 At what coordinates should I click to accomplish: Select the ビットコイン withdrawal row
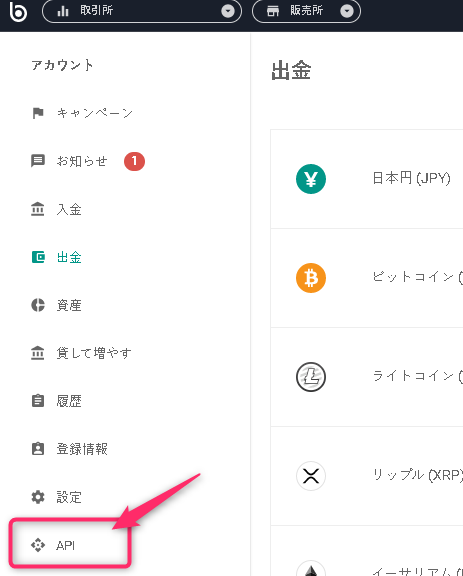367,278
